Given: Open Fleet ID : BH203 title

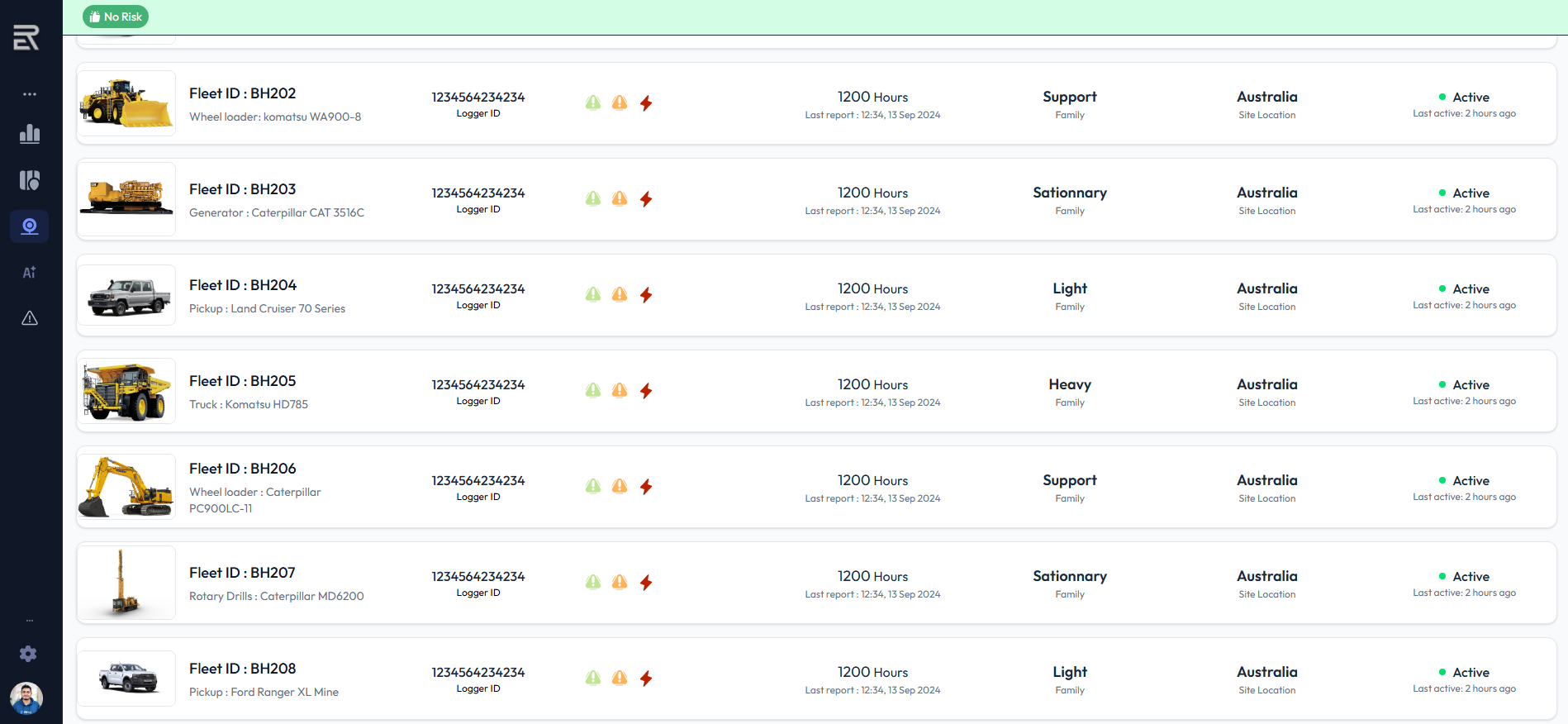Looking at the screenshot, I should tap(242, 189).
